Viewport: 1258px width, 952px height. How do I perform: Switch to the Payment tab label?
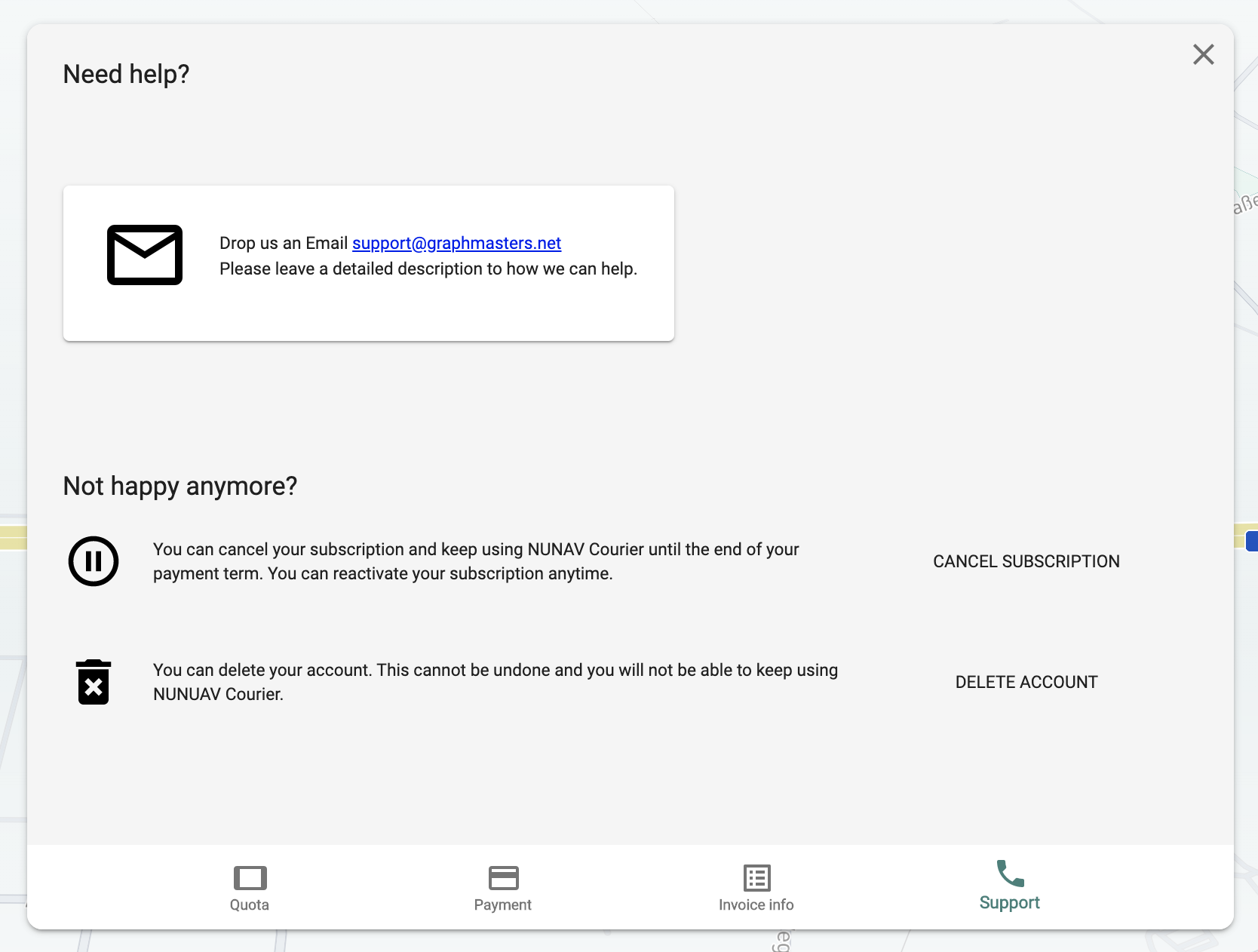503,904
